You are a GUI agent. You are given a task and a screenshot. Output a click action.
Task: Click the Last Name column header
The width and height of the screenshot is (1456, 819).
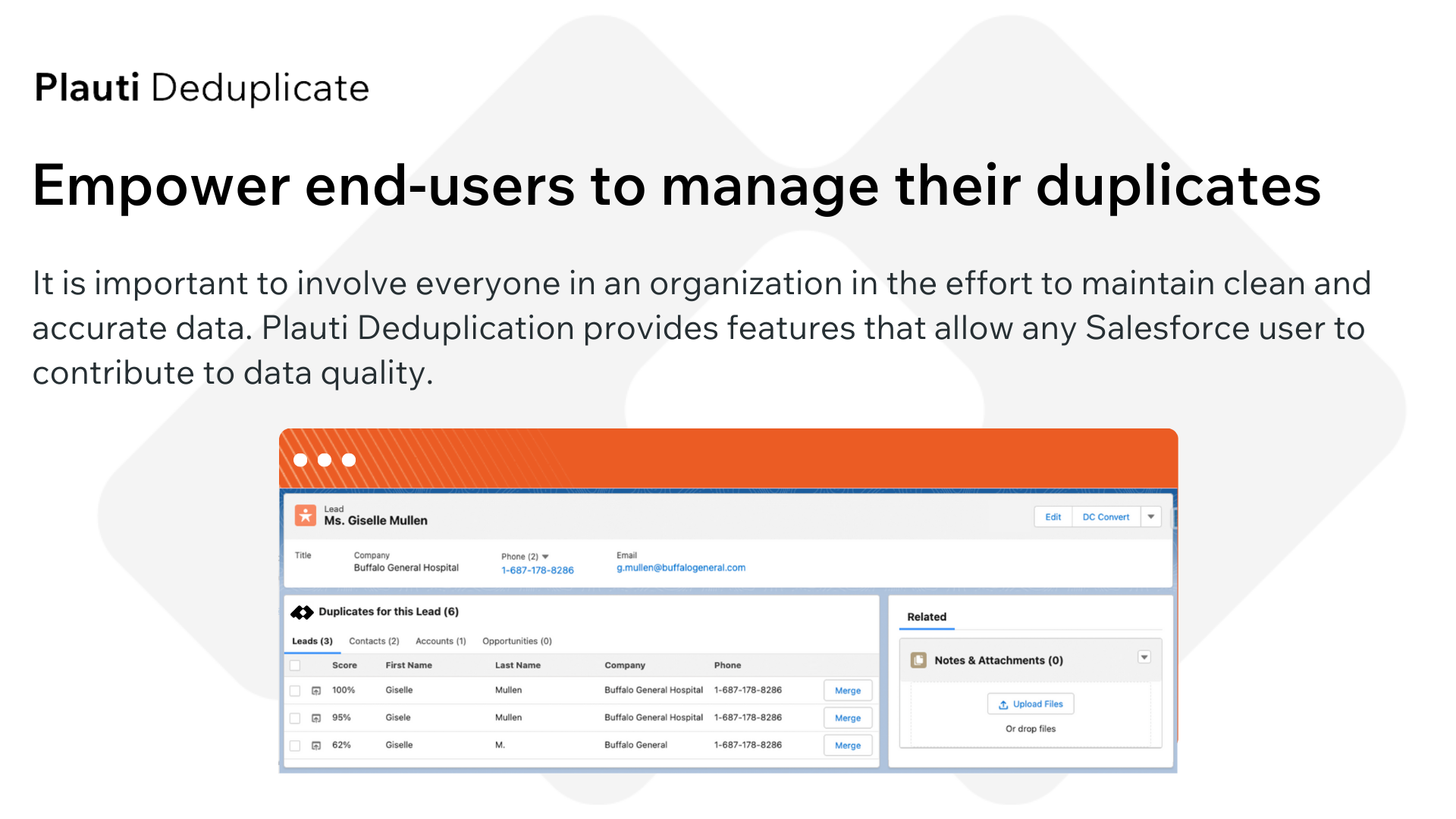coord(518,666)
